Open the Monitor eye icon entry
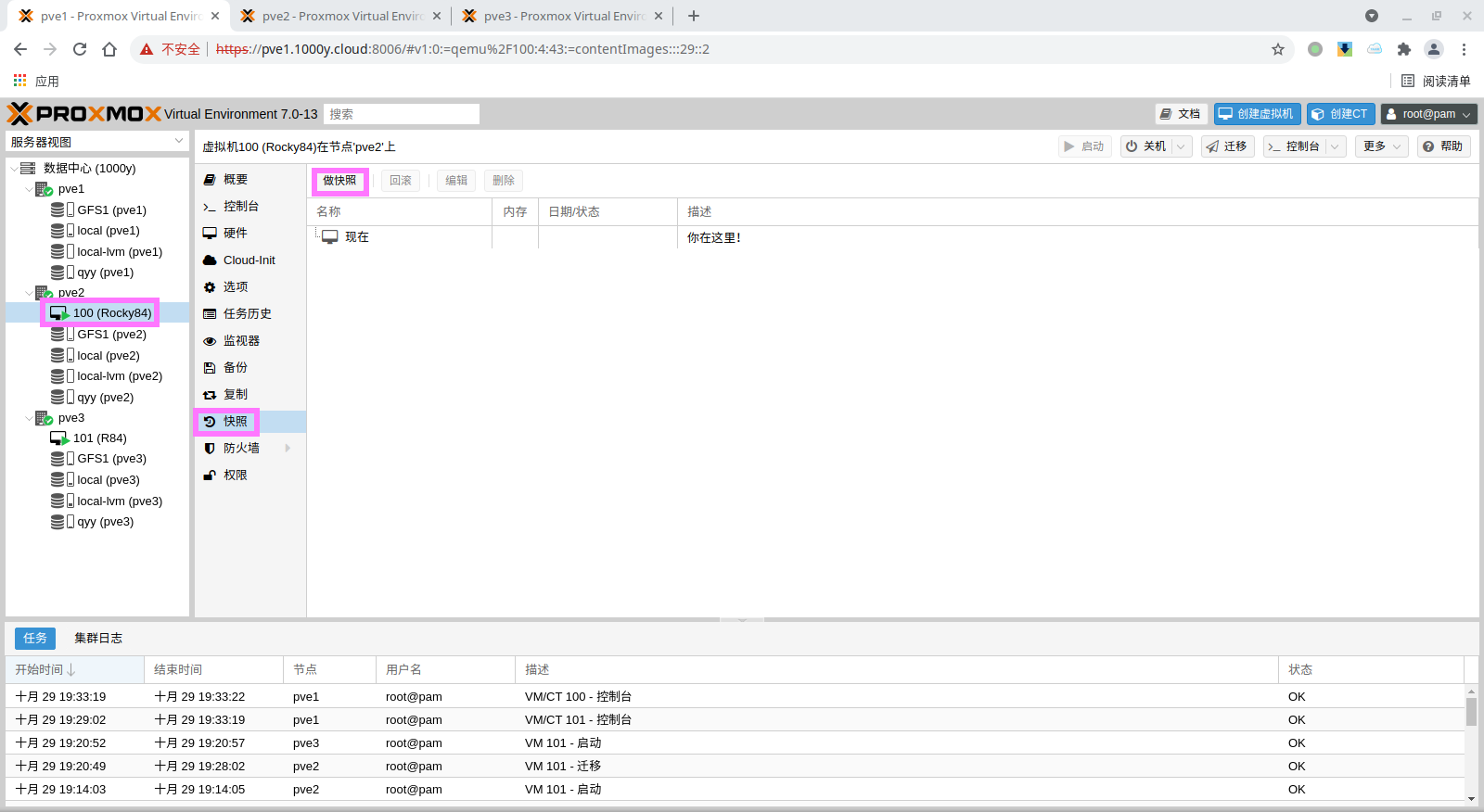Viewport: 1484px width, 812px height. click(x=210, y=341)
